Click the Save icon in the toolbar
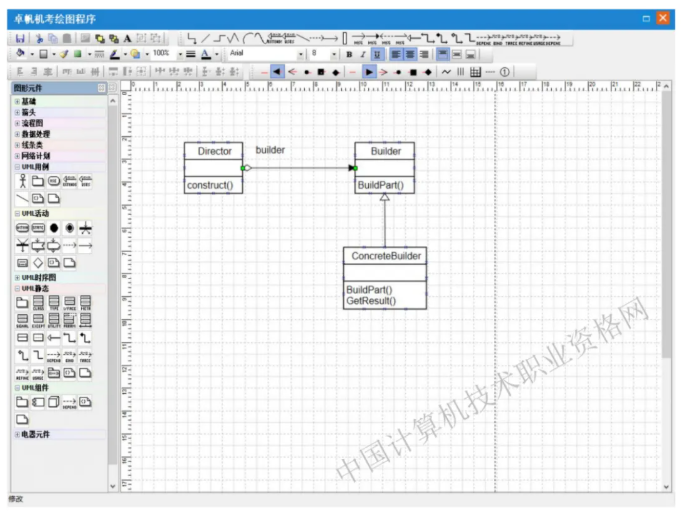Screen dimensions: 686x519 (x=20, y=38)
